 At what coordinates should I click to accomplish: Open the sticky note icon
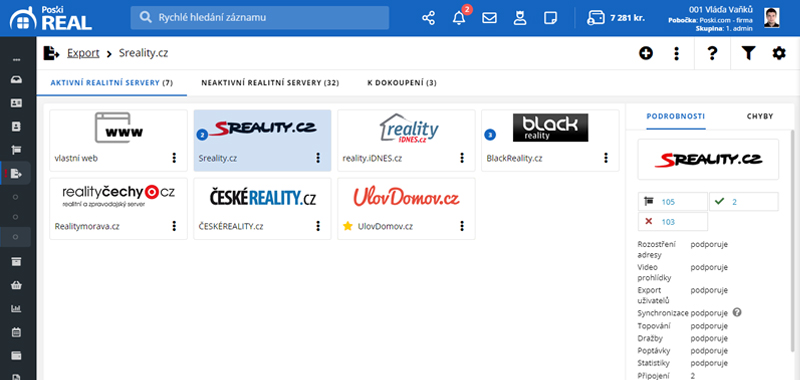[550, 18]
